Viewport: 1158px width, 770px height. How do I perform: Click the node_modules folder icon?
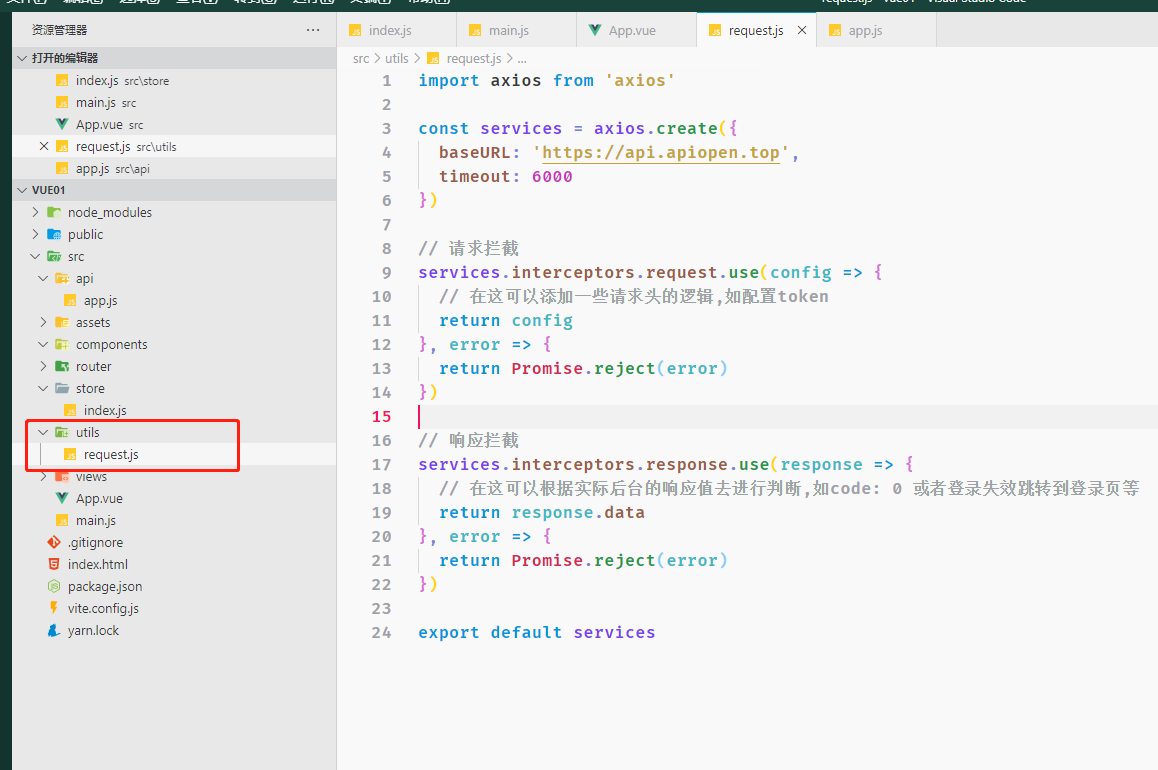54,213
